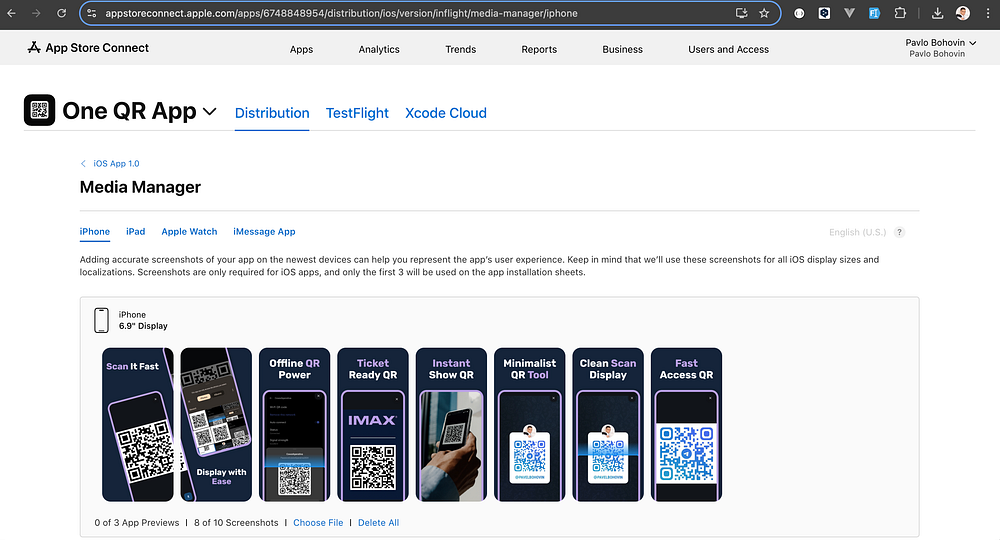Select the Display with Ease screenshot
The image size is (1000, 540).
point(216,425)
